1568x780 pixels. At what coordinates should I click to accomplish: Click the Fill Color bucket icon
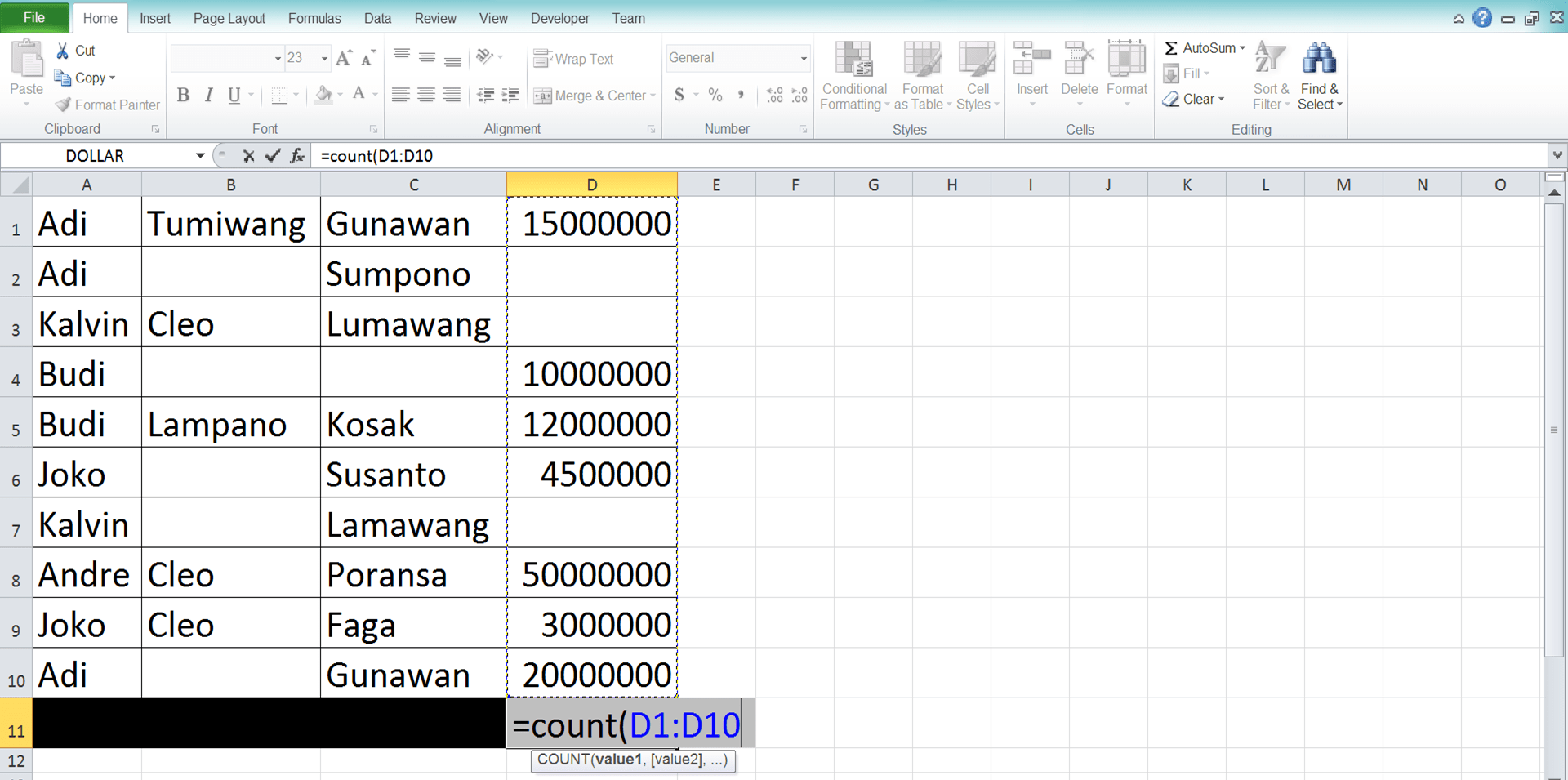(x=323, y=95)
